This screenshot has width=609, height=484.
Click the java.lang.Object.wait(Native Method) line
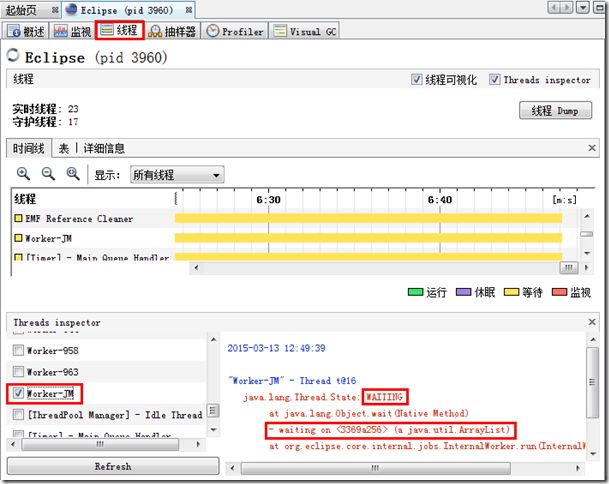pyautogui.click(x=369, y=413)
